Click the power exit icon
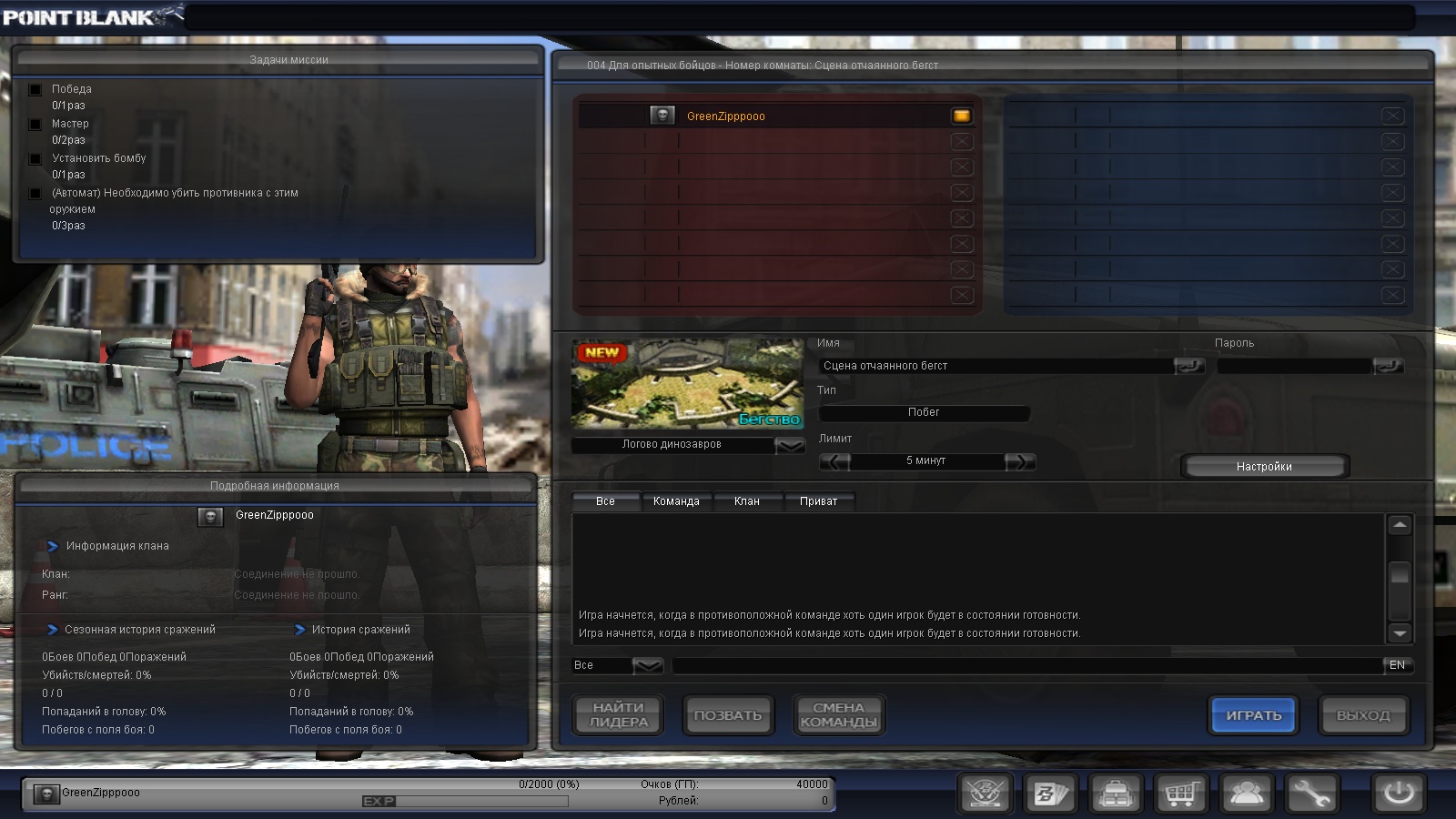The width and height of the screenshot is (1456, 819). (1399, 794)
